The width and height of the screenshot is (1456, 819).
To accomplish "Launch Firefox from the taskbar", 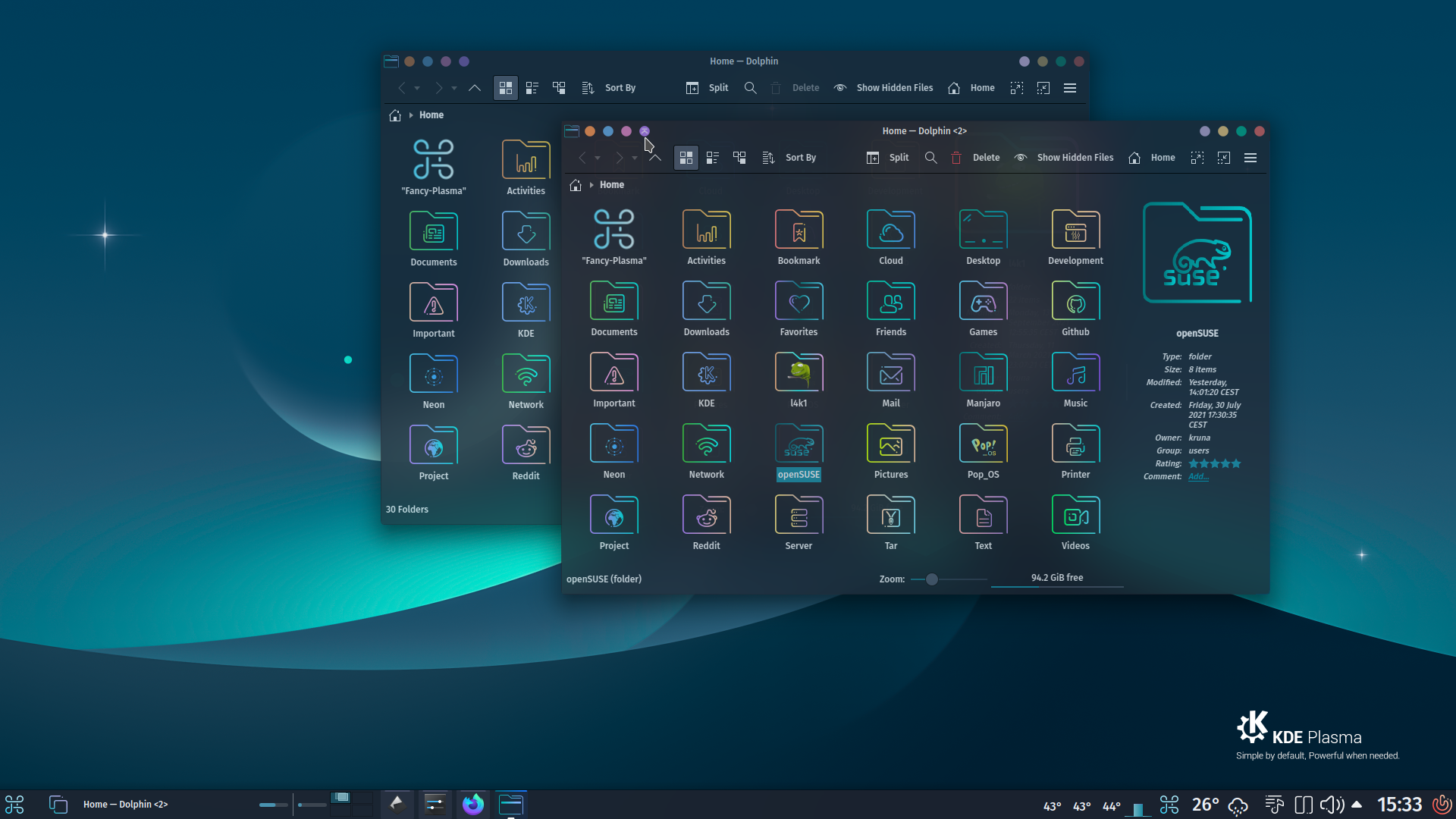I will [x=473, y=805].
